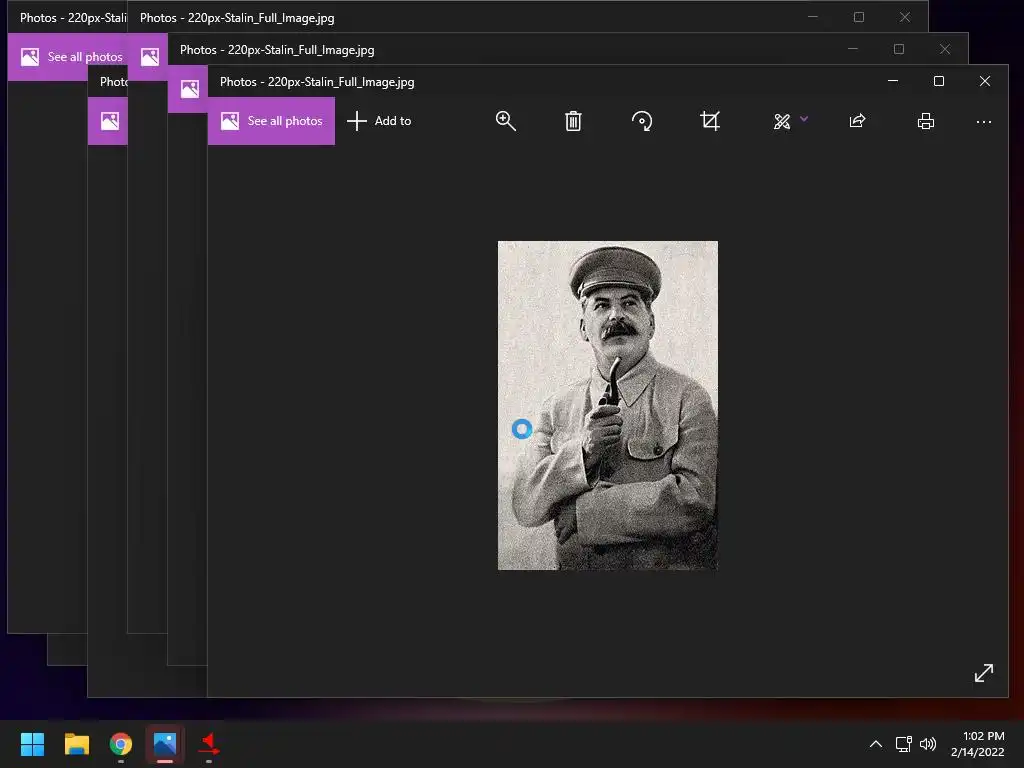The height and width of the screenshot is (768, 1024).
Task: Click the Zoom magnifier icon
Action: point(505,121)
